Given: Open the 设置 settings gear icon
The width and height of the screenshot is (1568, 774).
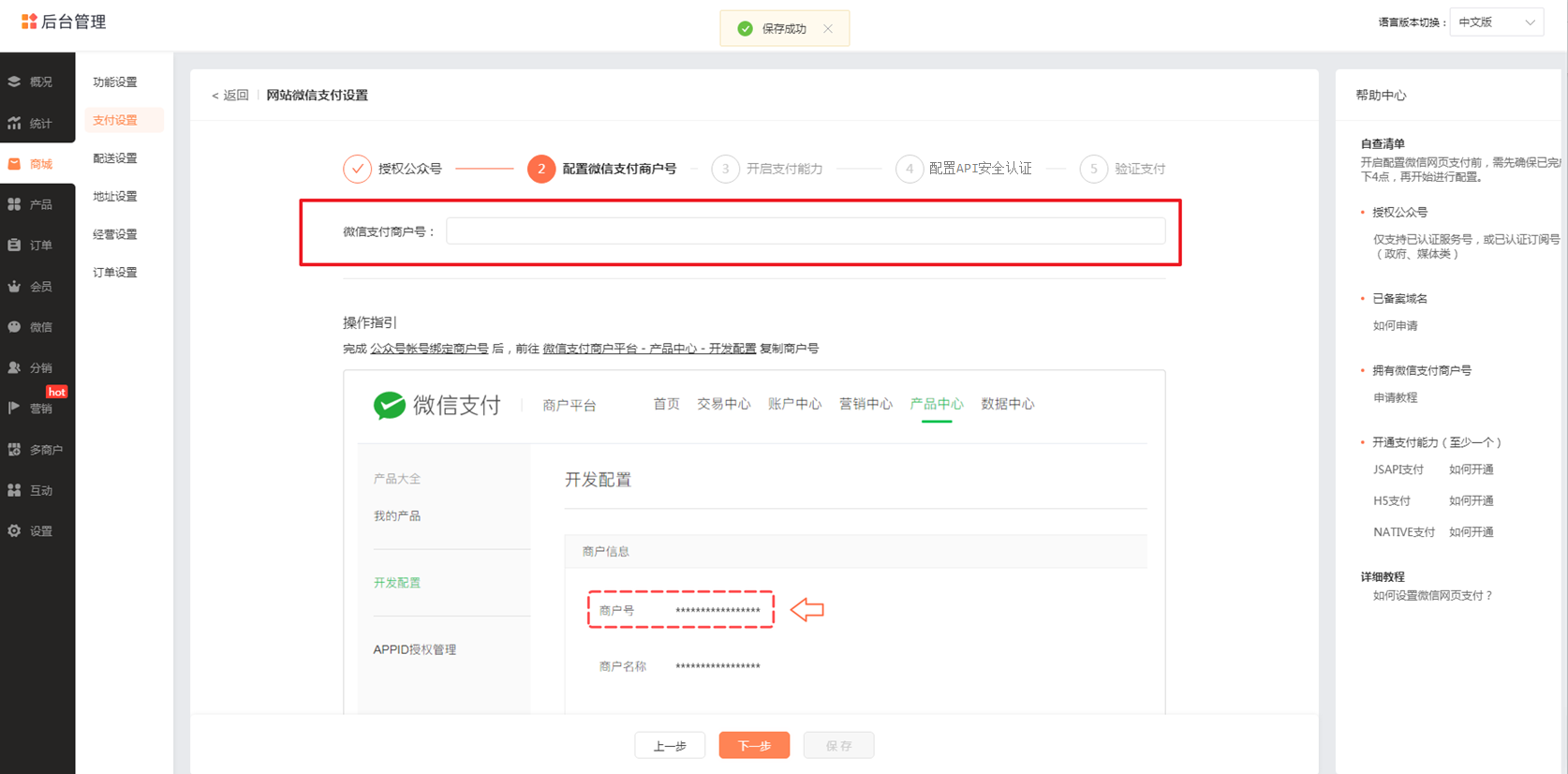Looking at the screenshot, I should click(x=14, y=530).
